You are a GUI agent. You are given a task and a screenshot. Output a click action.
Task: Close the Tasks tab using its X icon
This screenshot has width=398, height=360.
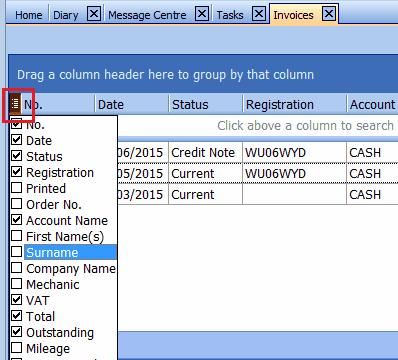(x=259, y=14)
